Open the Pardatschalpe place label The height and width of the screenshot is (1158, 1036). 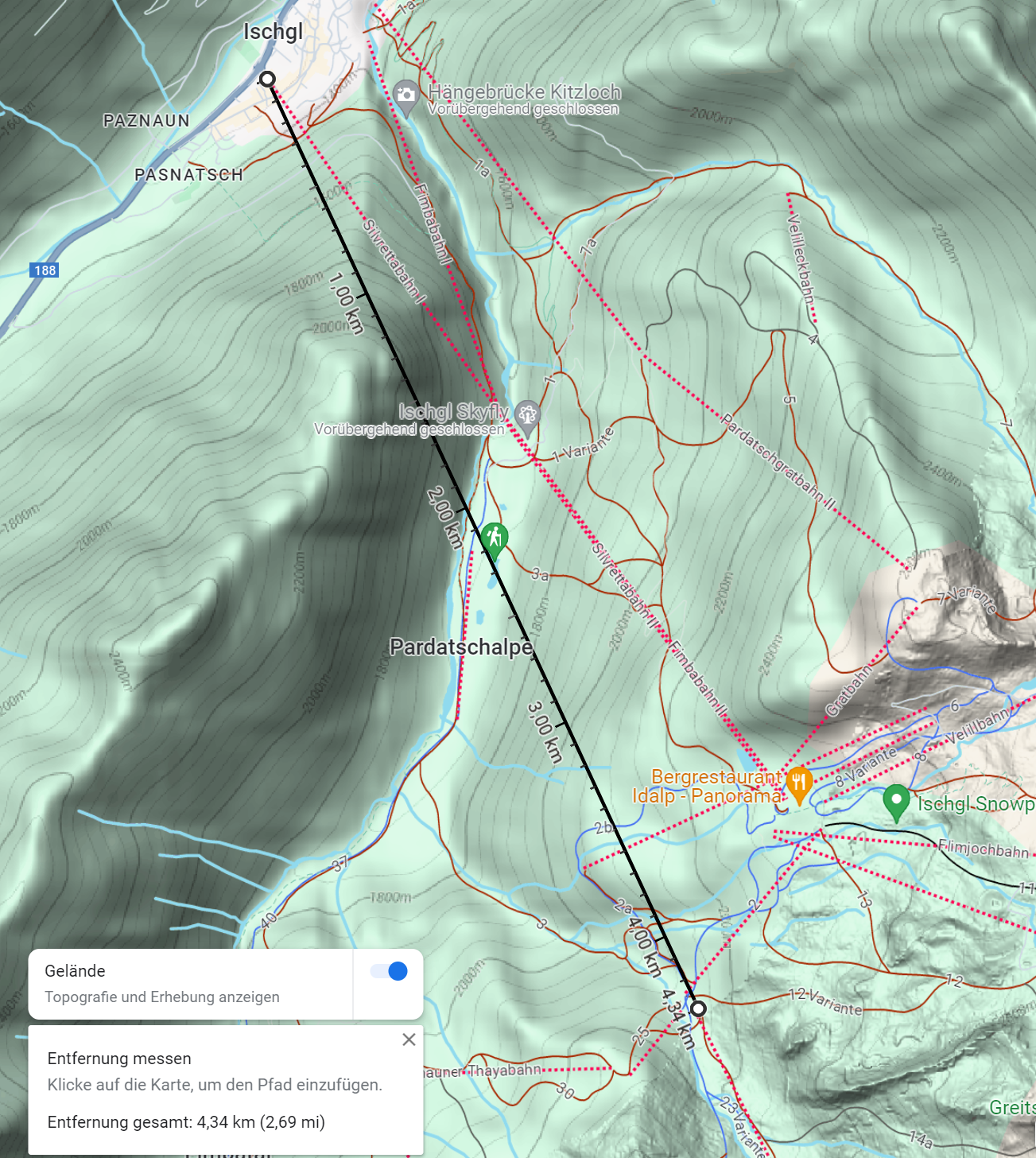(460, 647)
